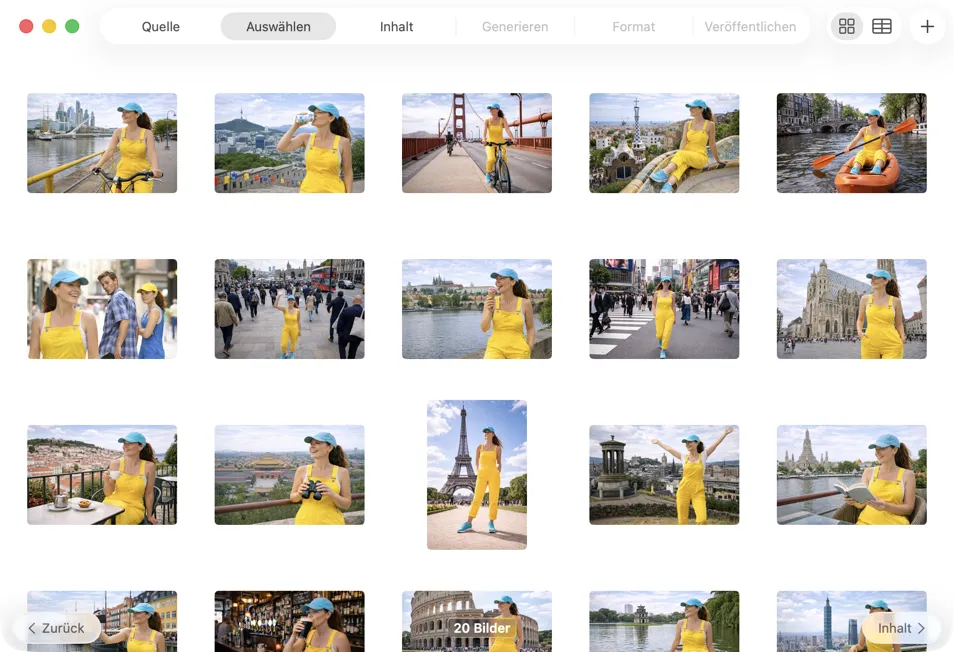Switch to grid view icon
This screenshot has width=954, height=652.
[x=847, y=27]
